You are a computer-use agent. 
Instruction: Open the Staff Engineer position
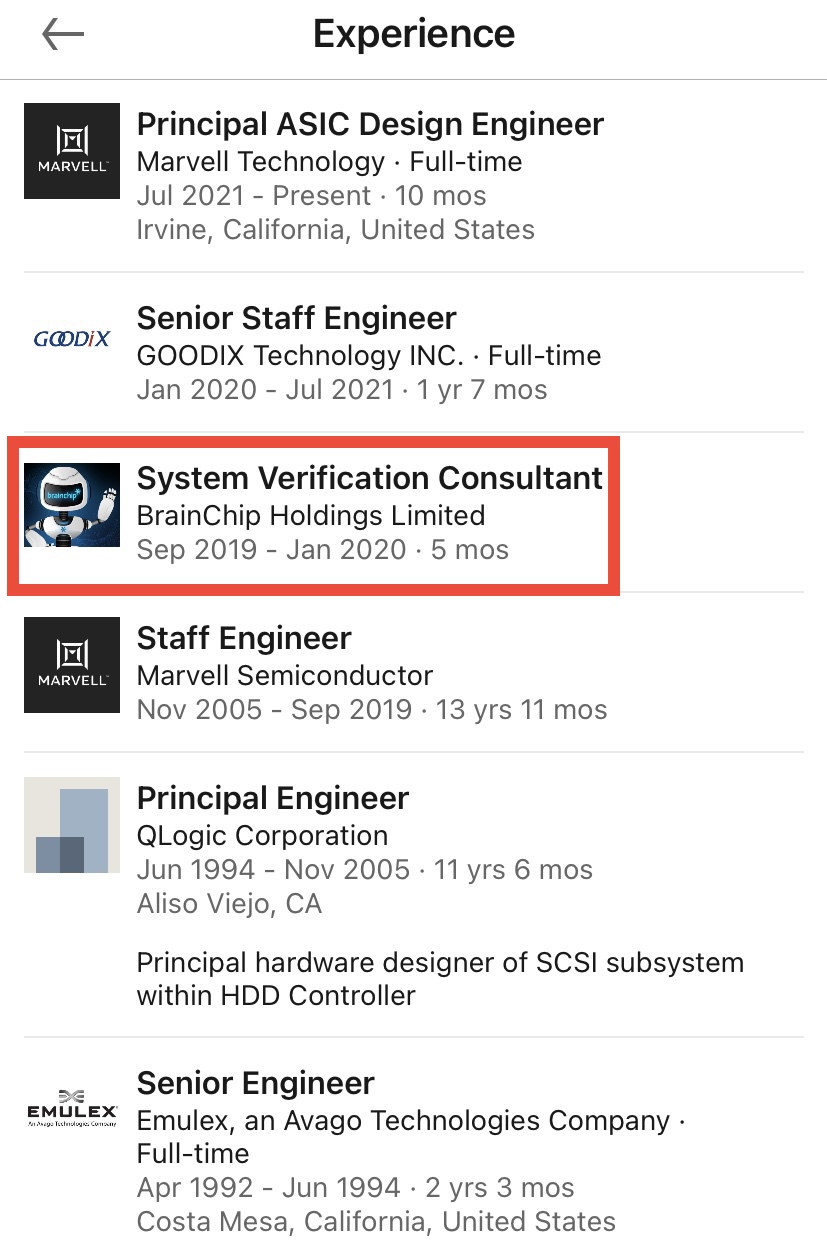pyautogui.click(x=244, y=639)
